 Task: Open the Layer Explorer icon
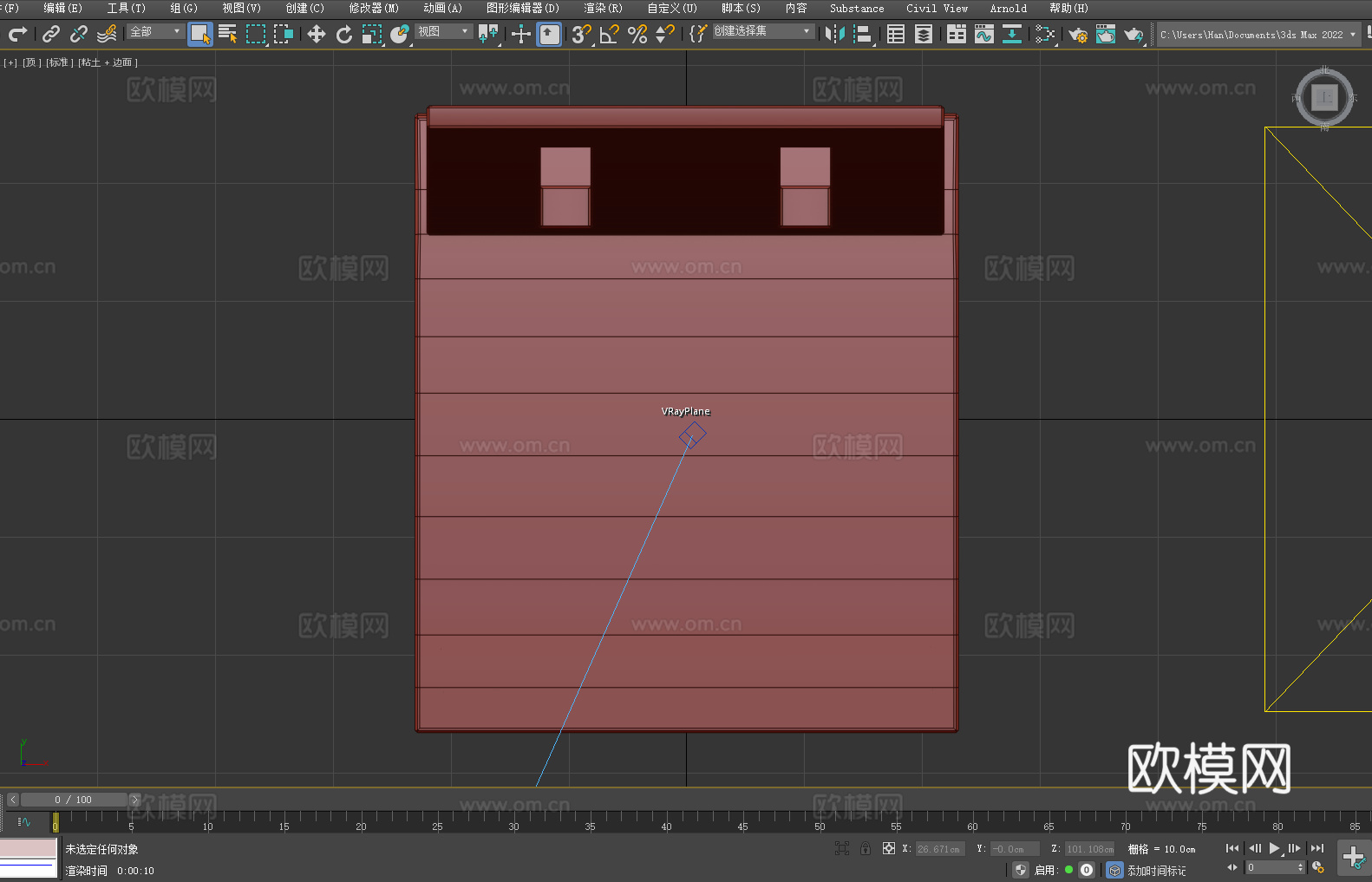[x=924, y=34]
